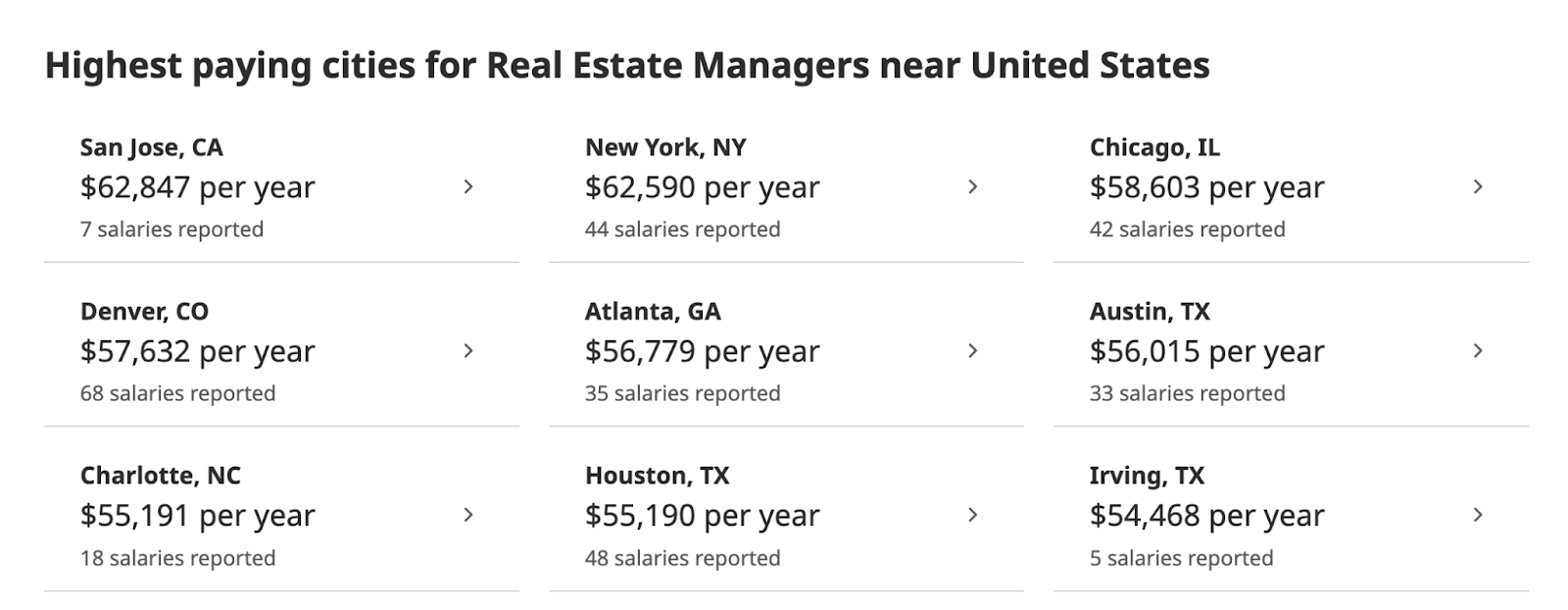Click the chevron arrow in Chicago card
Image resolution: width=1568 pixels, height=610 pixels.
pos(1478,186)
